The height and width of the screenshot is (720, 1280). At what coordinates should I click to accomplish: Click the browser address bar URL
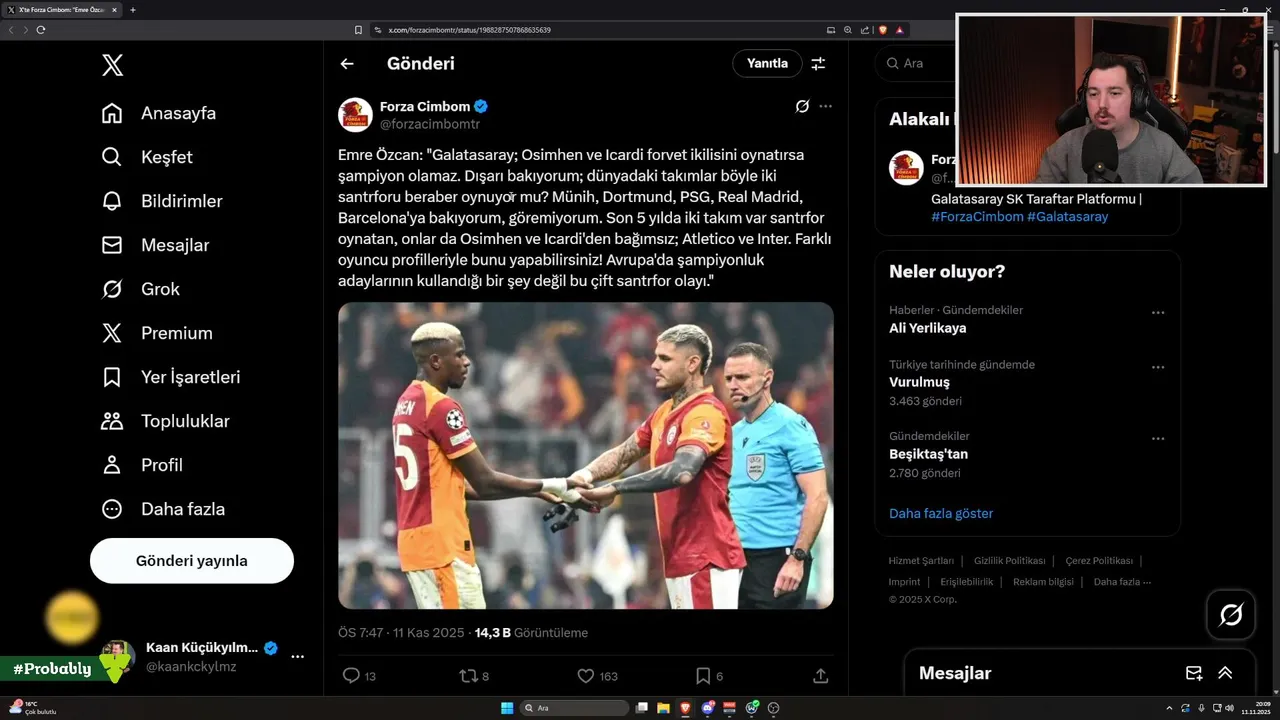469,30
